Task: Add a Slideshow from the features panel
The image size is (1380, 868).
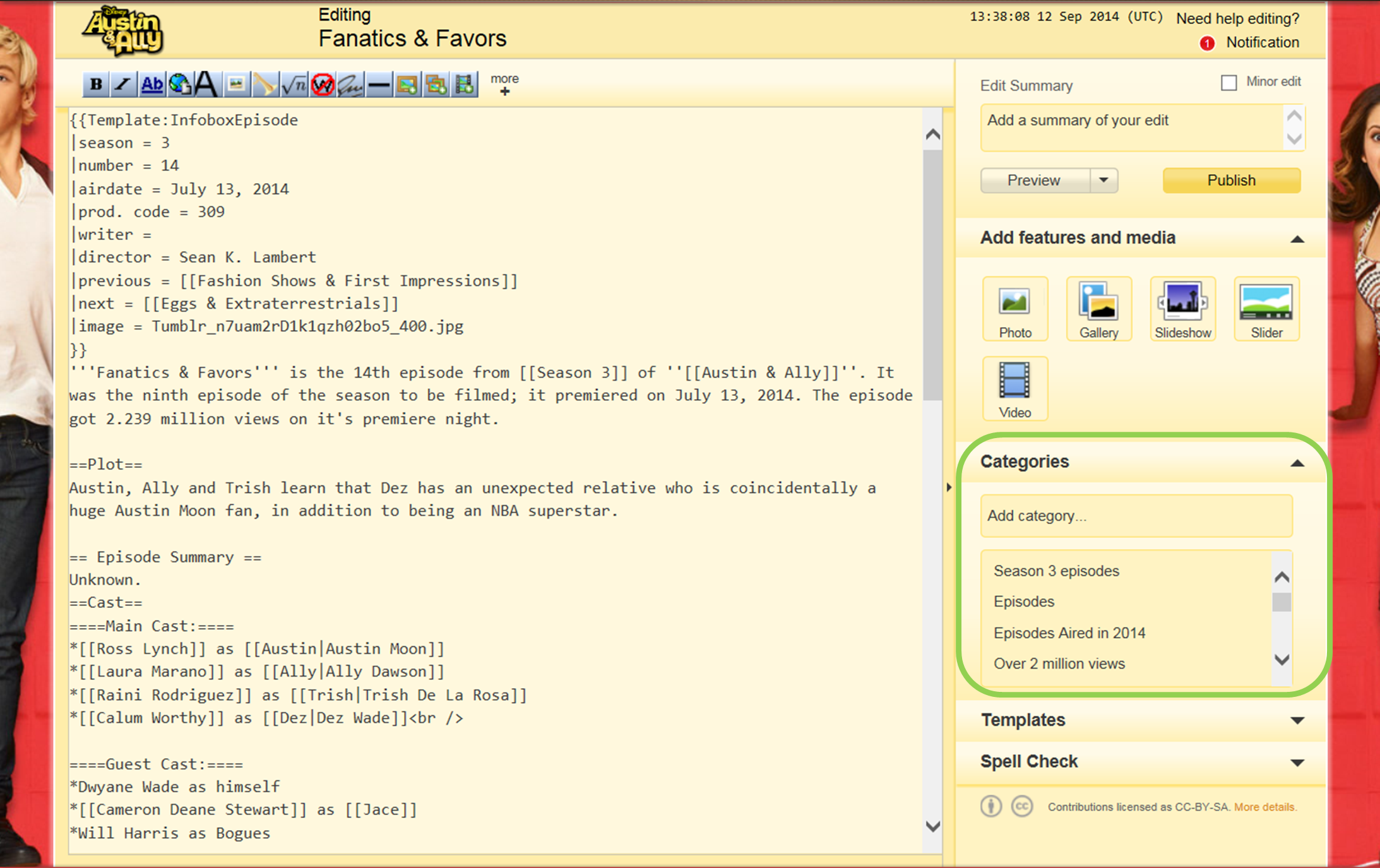Action: pyautogui.click(x=1182, y=309)
